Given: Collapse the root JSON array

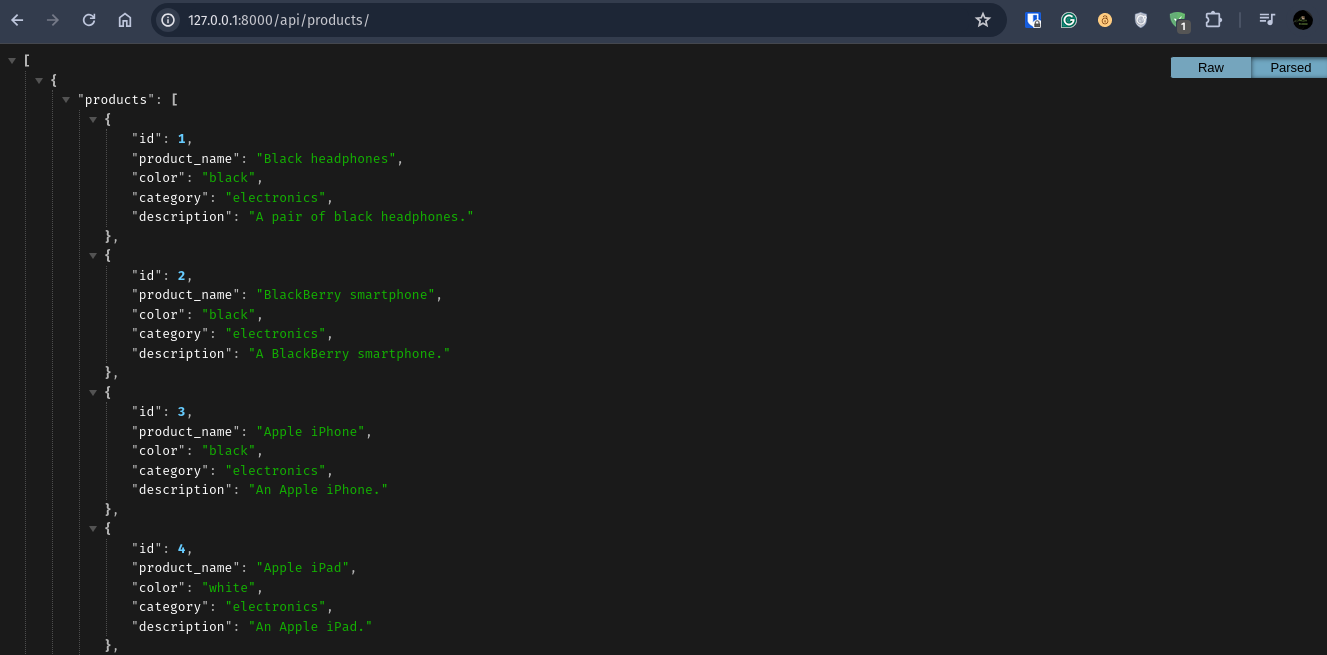Looking at the screenshot, I should [12, 61].
